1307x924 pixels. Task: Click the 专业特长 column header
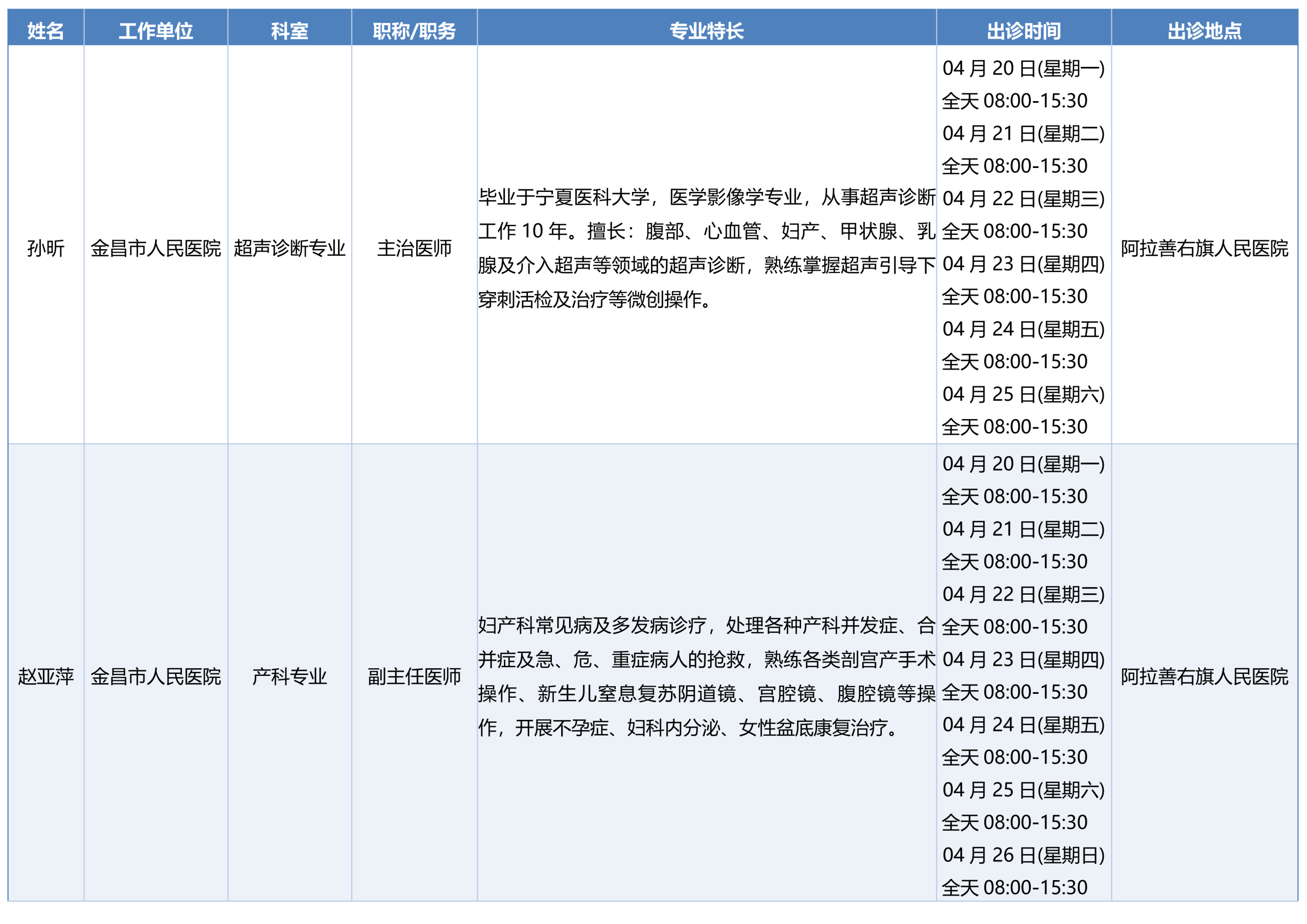706,30
